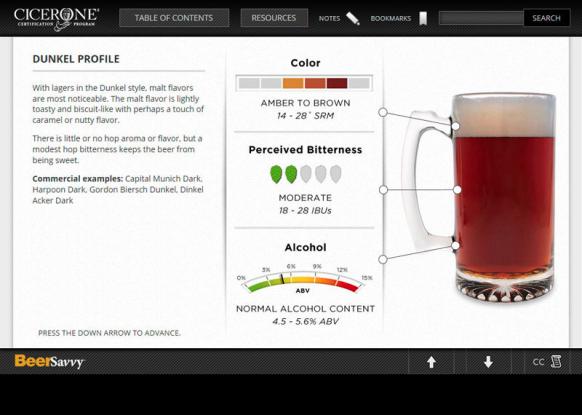Click the Cicerone Certification Program logo

tap(56, 19)
